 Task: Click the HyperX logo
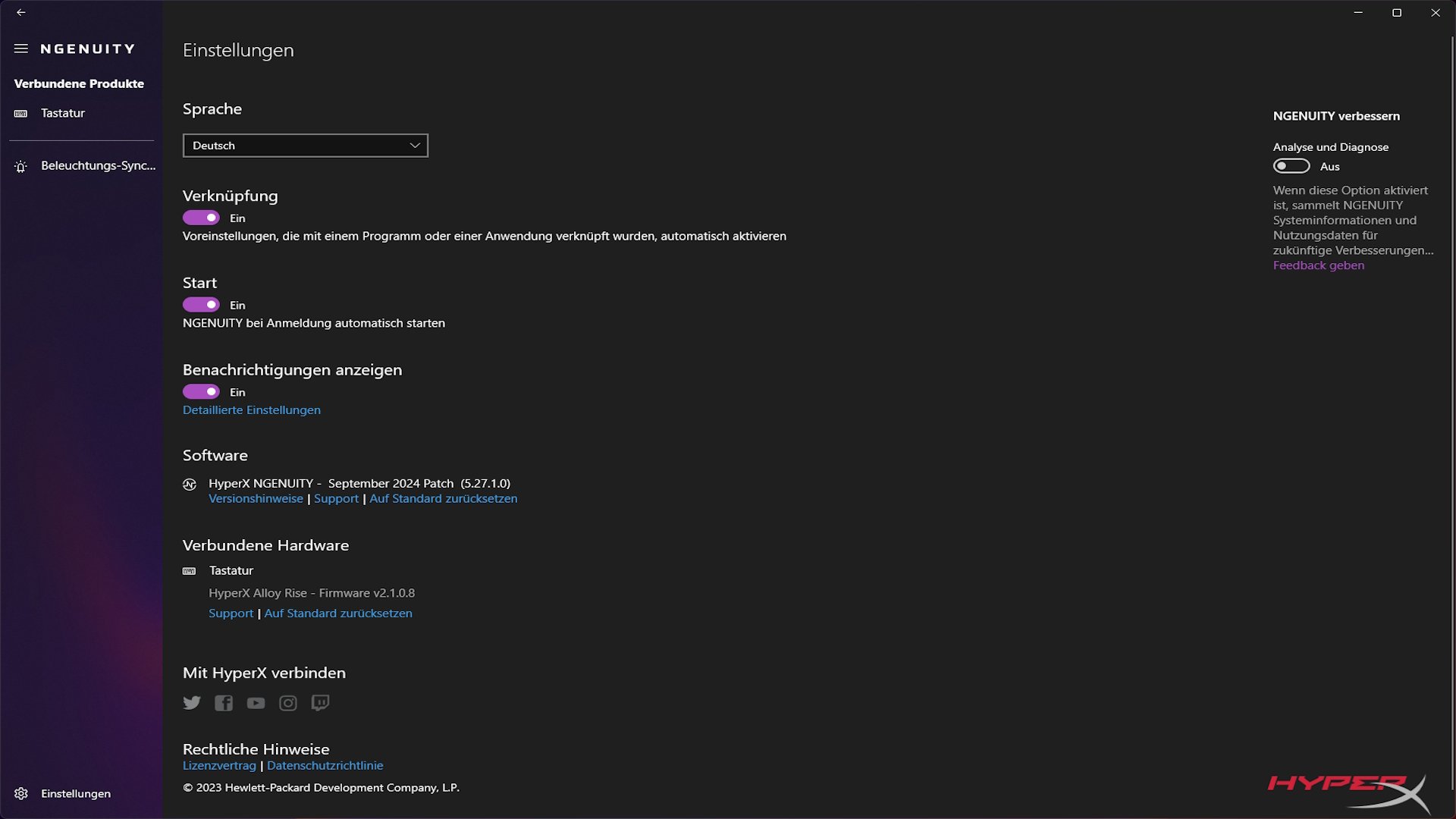coord(1350,793)
